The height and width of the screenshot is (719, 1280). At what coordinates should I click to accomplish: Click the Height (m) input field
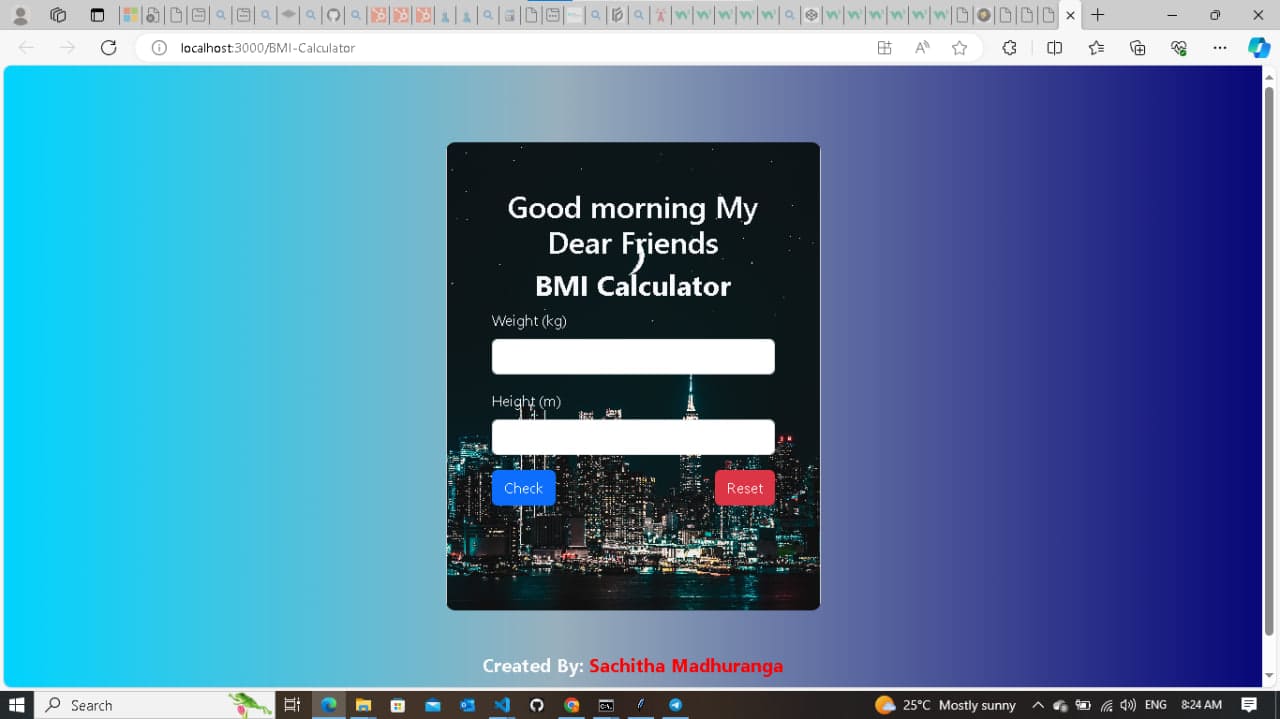(x=633, y=437)
